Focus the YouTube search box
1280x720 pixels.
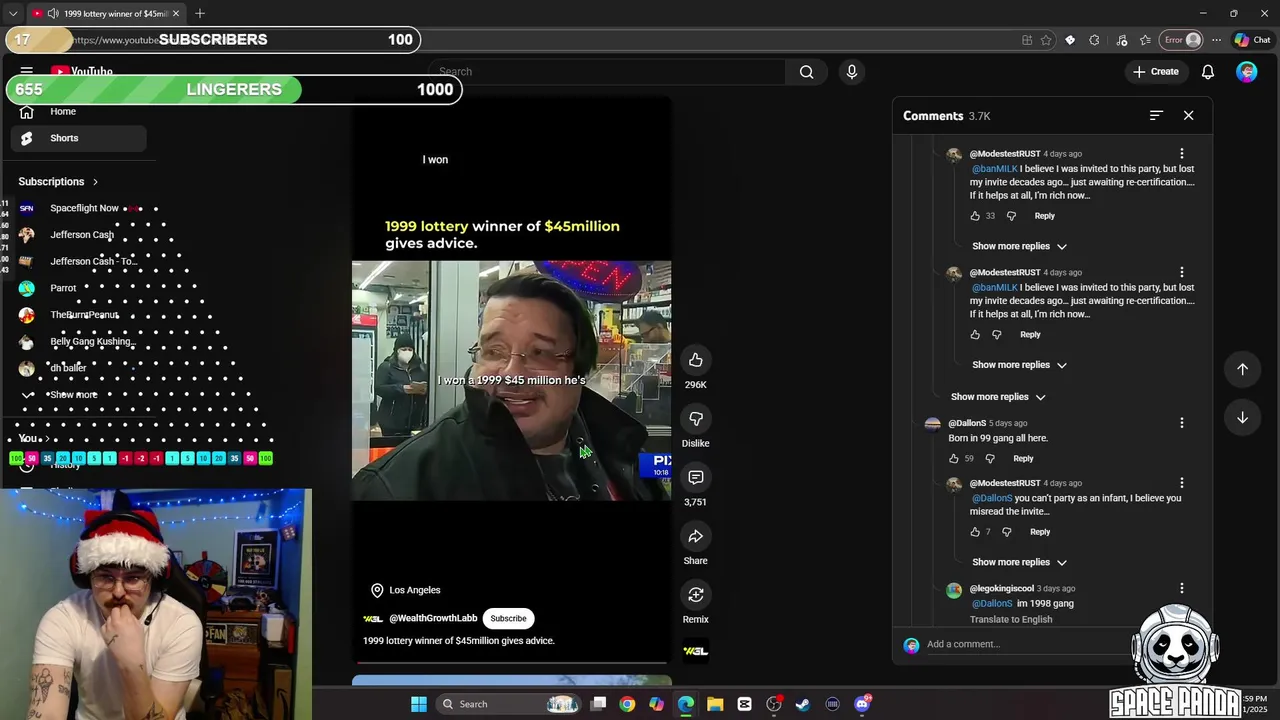click(x=608, y=72)
